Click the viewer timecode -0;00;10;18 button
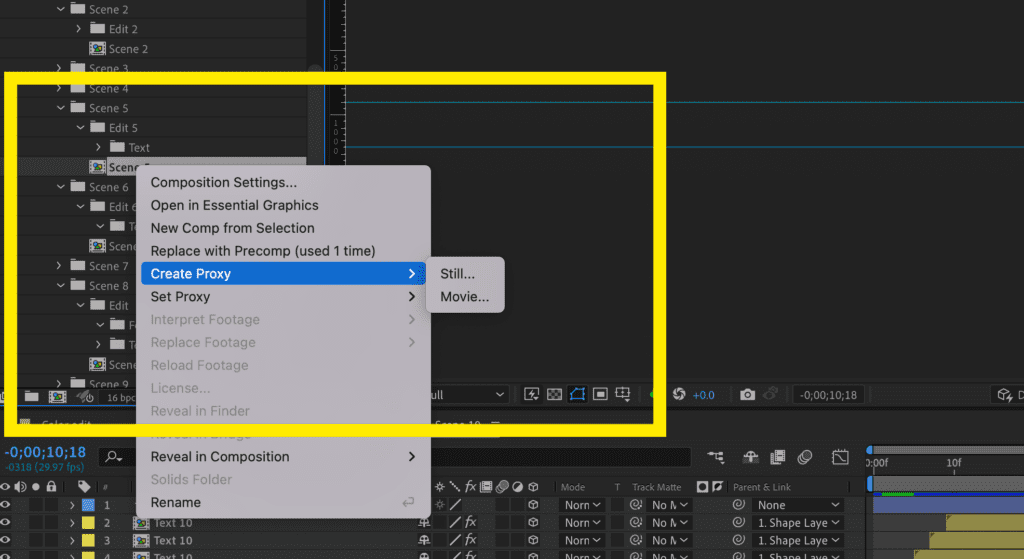 pyautogui.click(x=828, y=395)
